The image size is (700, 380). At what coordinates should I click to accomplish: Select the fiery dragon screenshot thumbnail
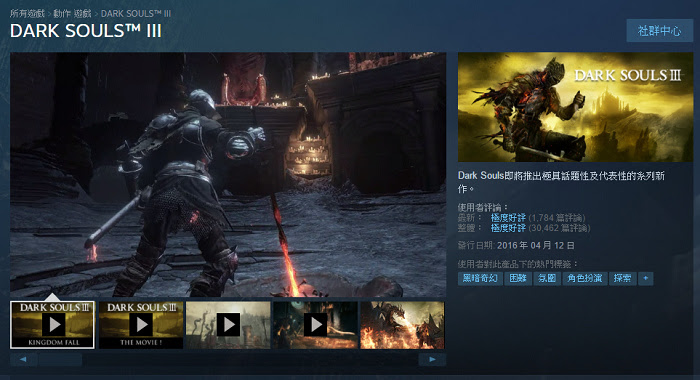pos(402,325)
